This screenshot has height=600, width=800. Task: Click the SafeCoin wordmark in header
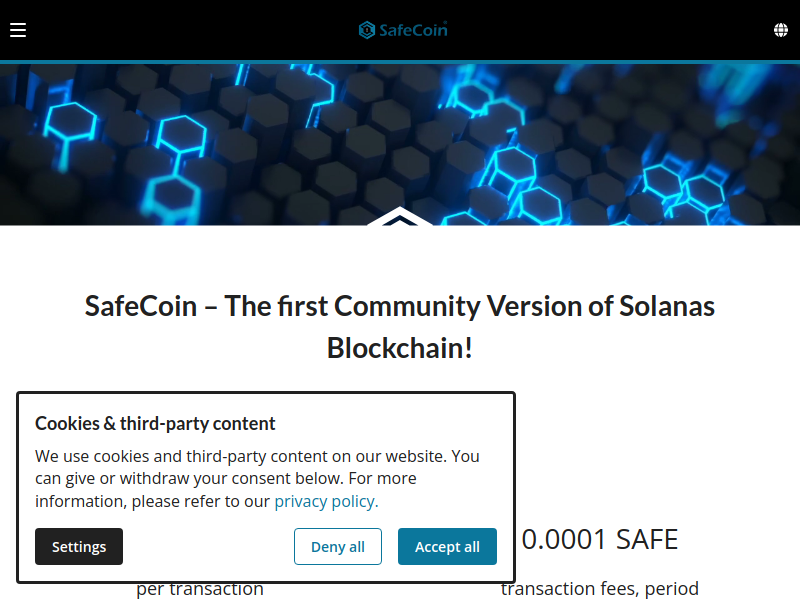click(413, 30)
